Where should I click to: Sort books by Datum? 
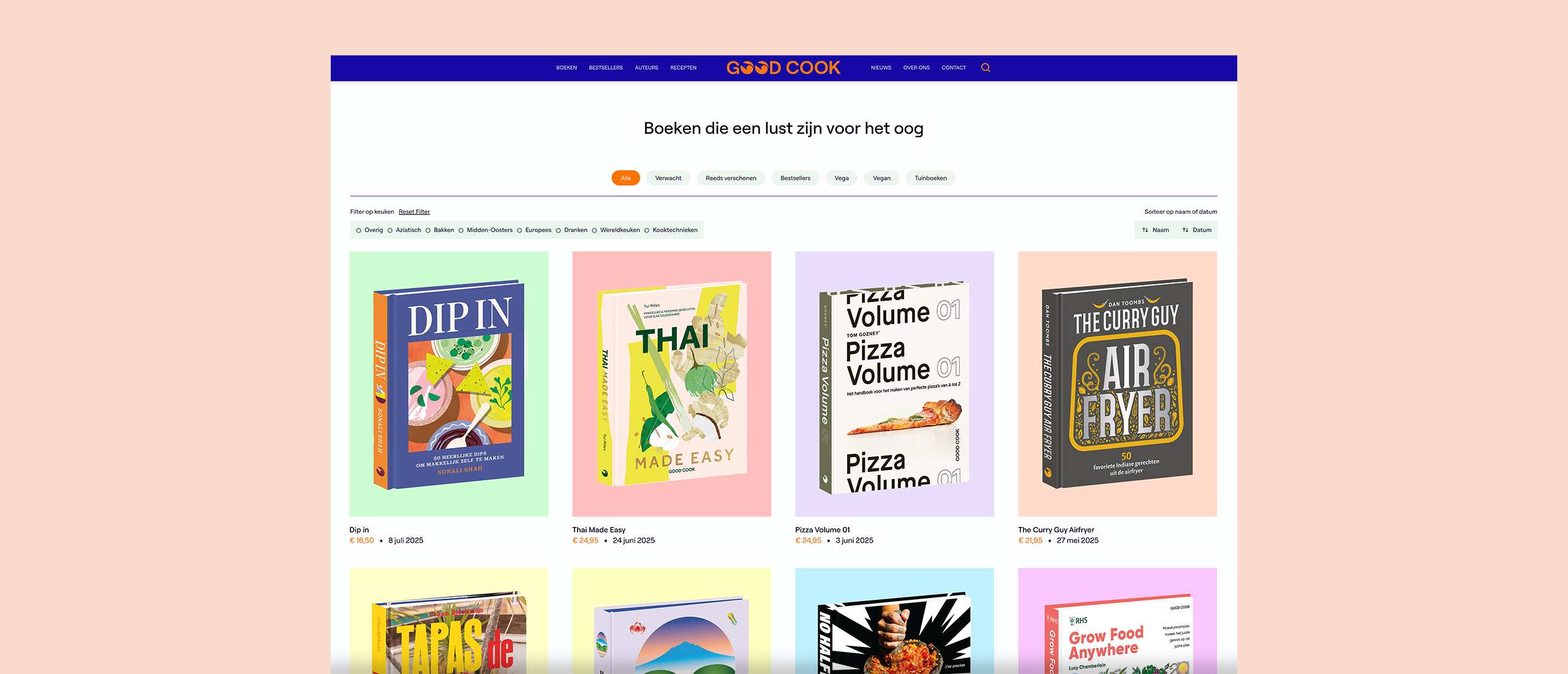1202,230
